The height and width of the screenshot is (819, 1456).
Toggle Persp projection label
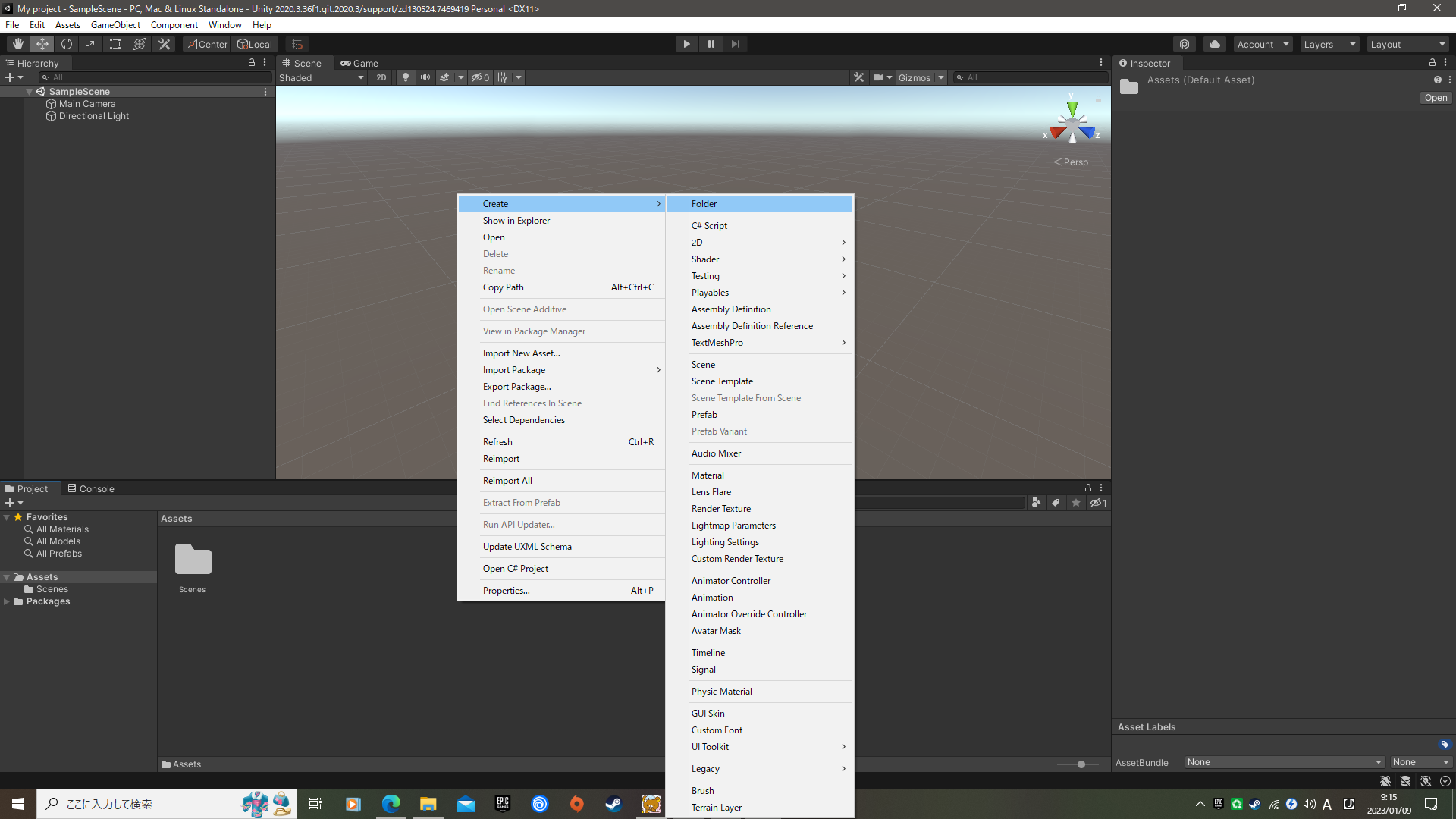pyautogui.click(x=1071, y=162)
